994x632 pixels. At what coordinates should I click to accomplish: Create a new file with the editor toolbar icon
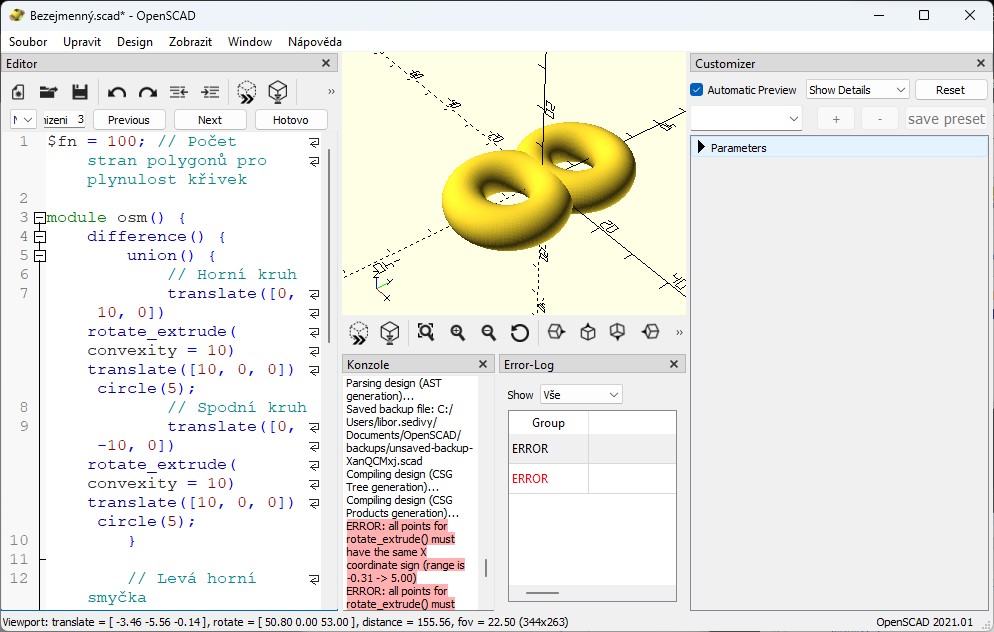click(18, 92)
